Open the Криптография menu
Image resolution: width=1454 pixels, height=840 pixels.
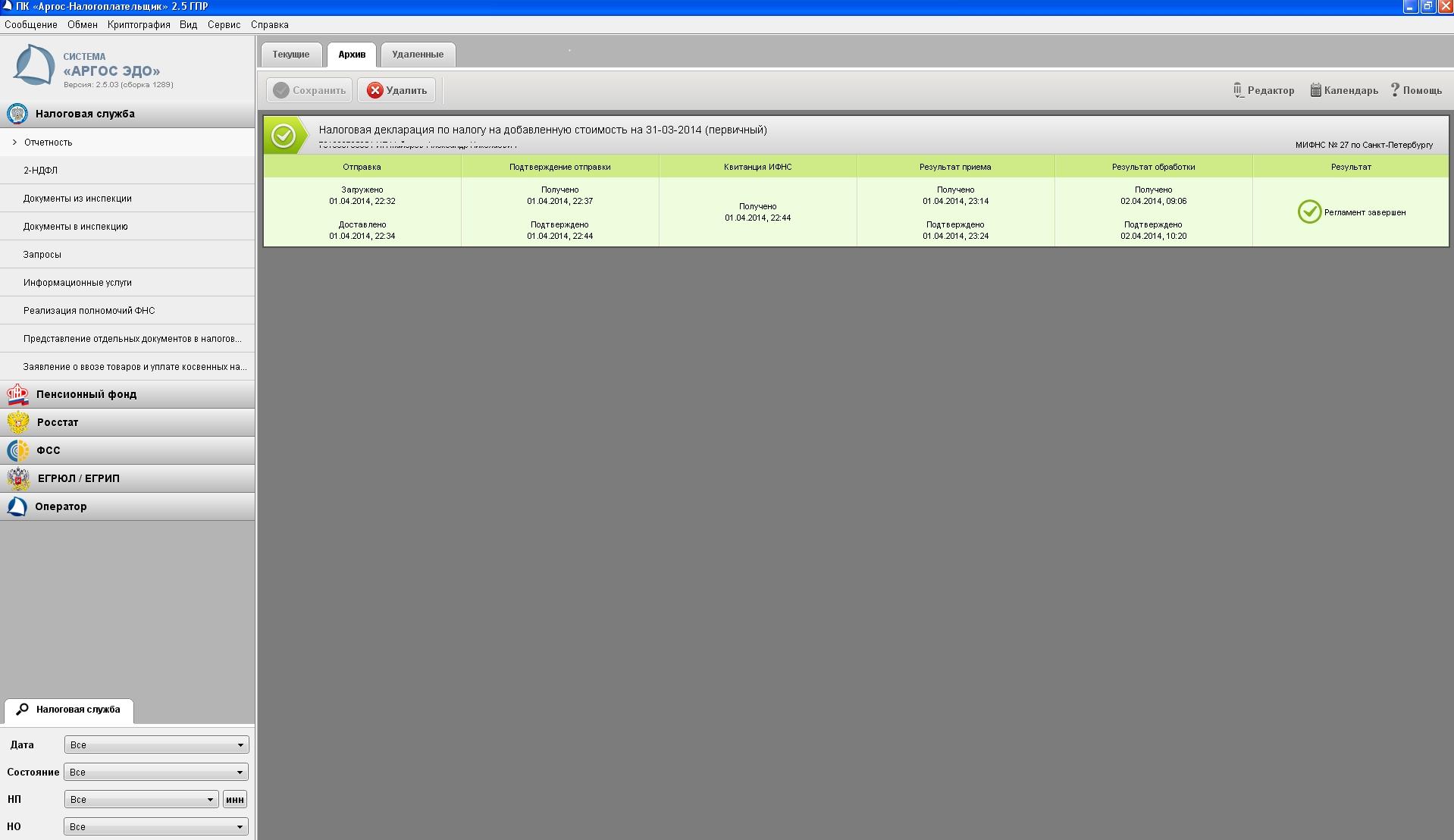click(139, 25)
